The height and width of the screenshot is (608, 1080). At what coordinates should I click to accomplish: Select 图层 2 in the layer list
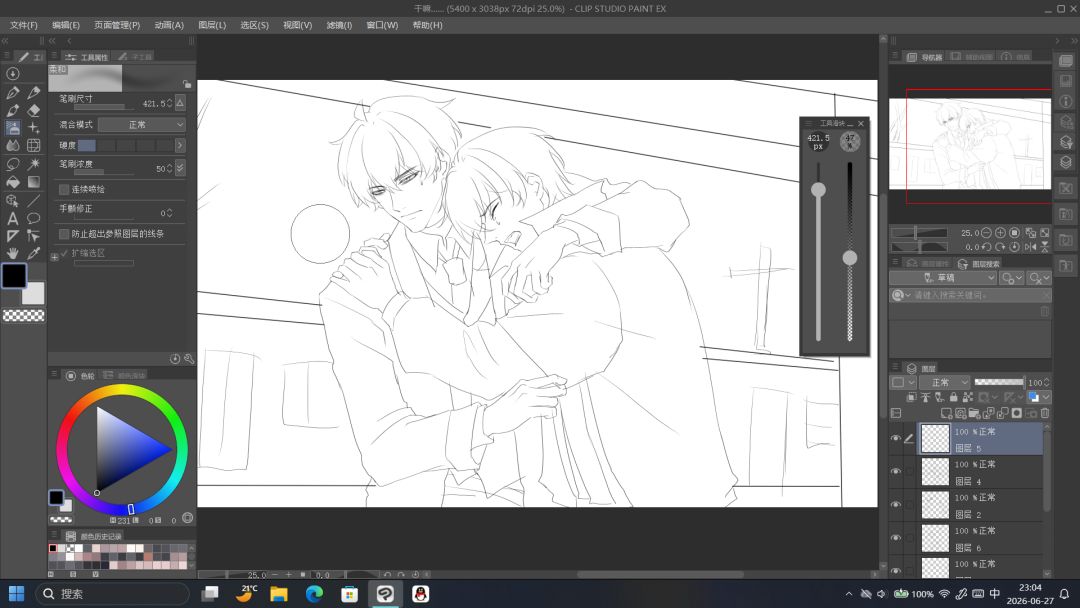tap(982, 505)
